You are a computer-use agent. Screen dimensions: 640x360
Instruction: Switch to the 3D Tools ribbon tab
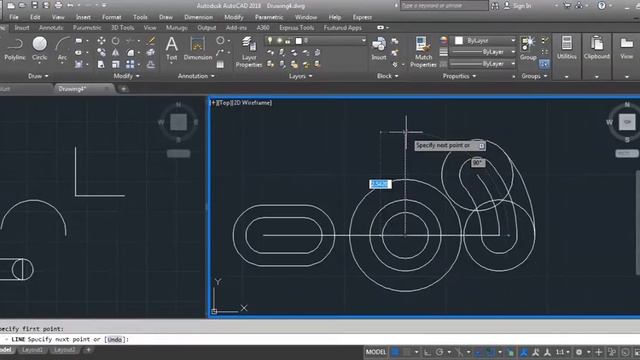[x=122, y=28]
